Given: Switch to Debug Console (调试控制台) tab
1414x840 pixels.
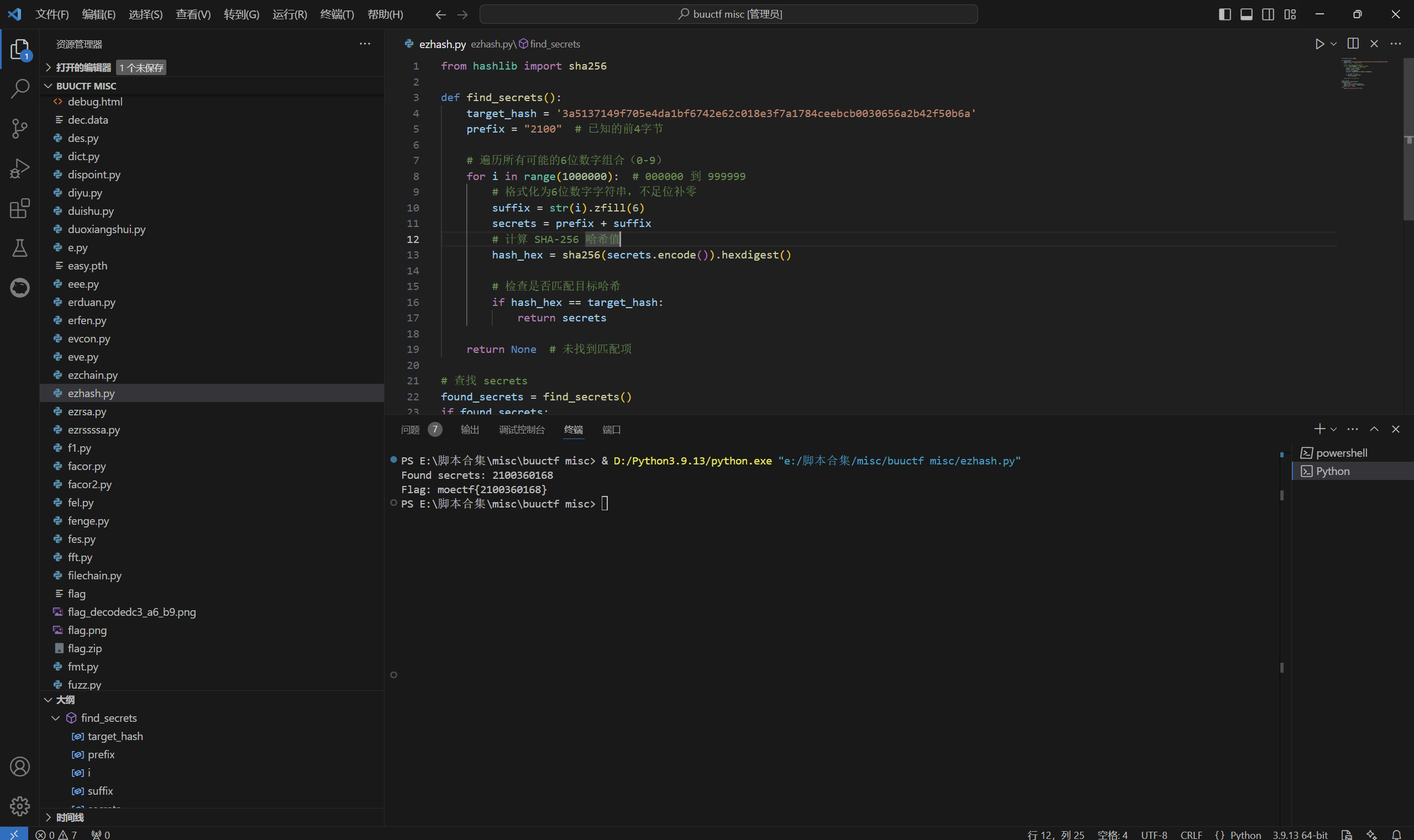Looking at the screenshot, I should pos(521,430).
